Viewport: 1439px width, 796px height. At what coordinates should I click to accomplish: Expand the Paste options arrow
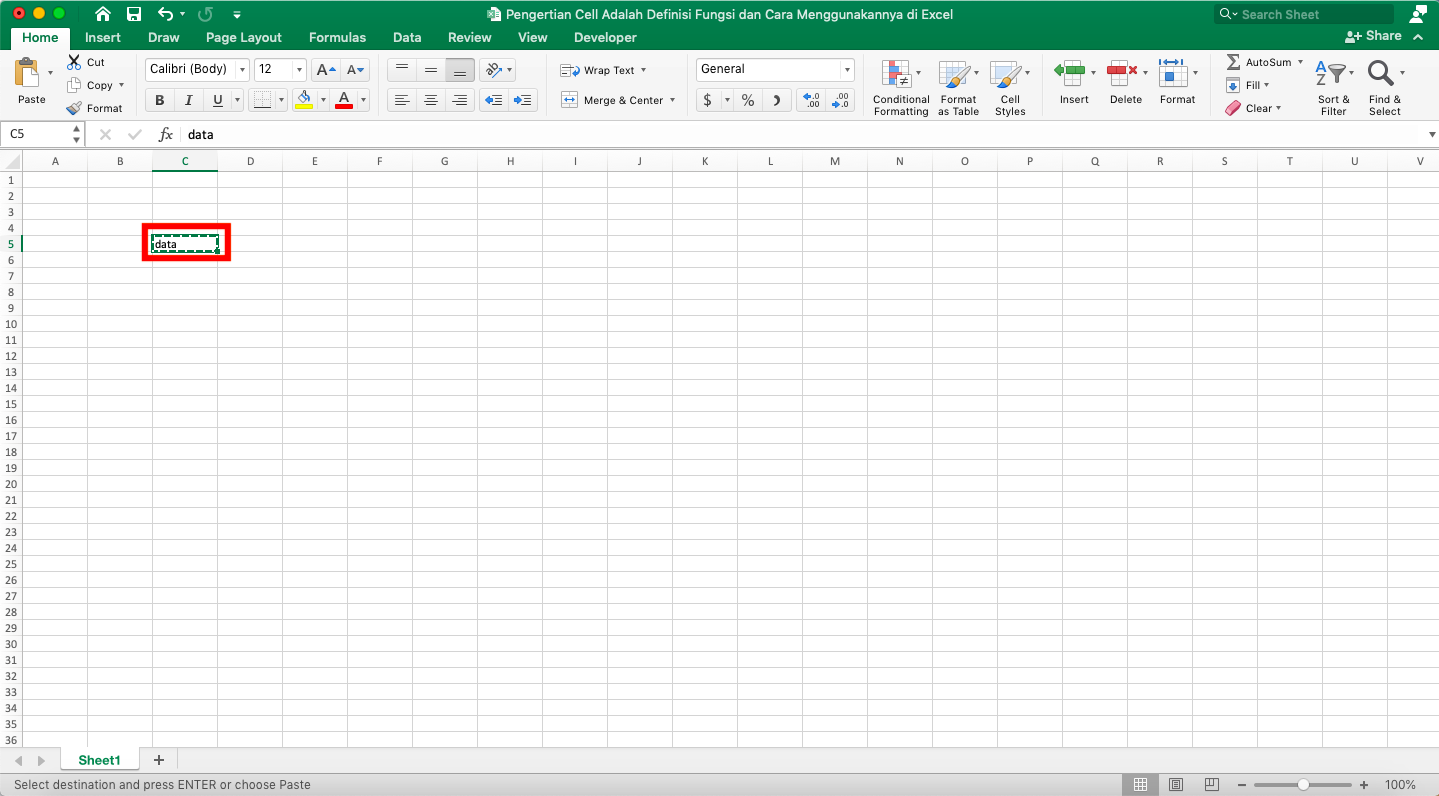(x=51, y=73)
